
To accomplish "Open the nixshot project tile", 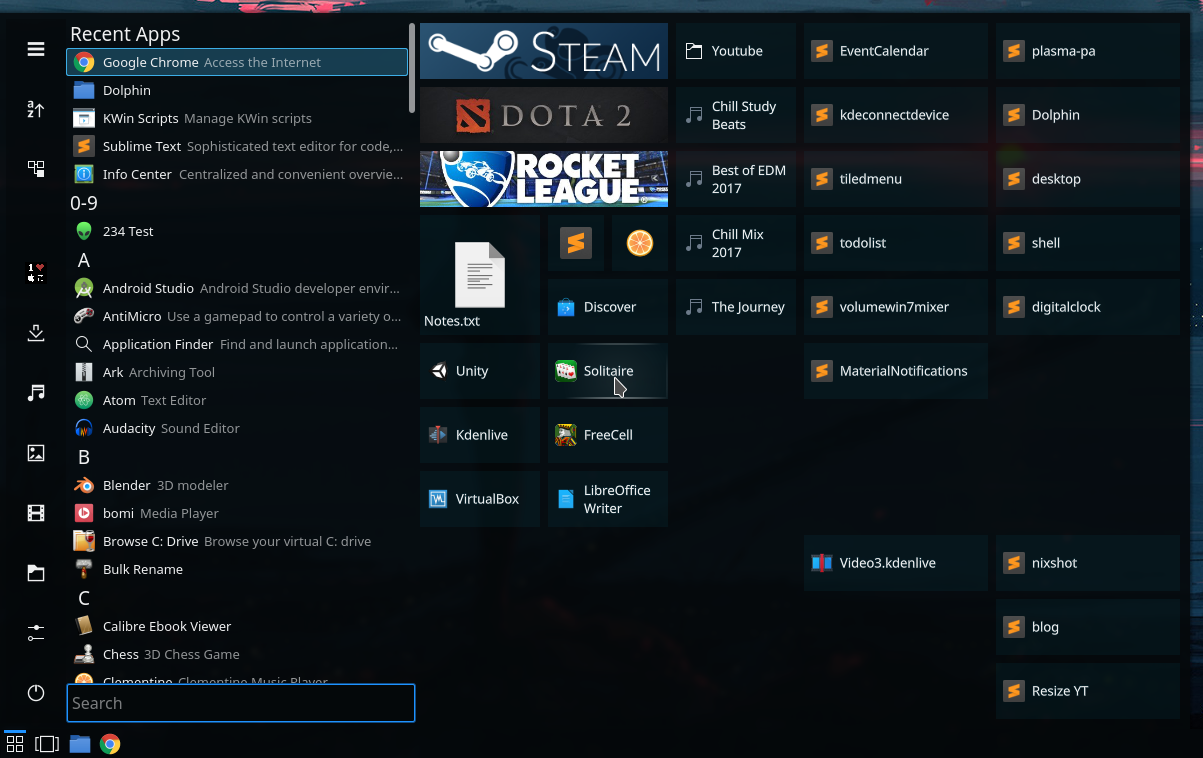I will tap(1088, 563).
